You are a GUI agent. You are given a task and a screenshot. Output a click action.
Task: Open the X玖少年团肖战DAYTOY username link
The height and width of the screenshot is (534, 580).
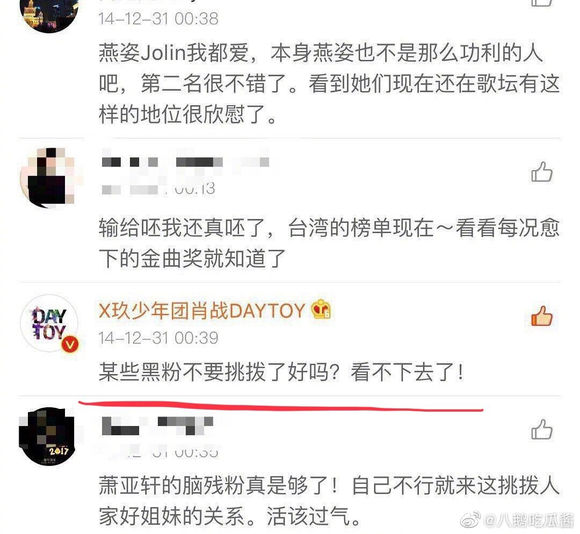pyautogui.click(x=202, y=310)
